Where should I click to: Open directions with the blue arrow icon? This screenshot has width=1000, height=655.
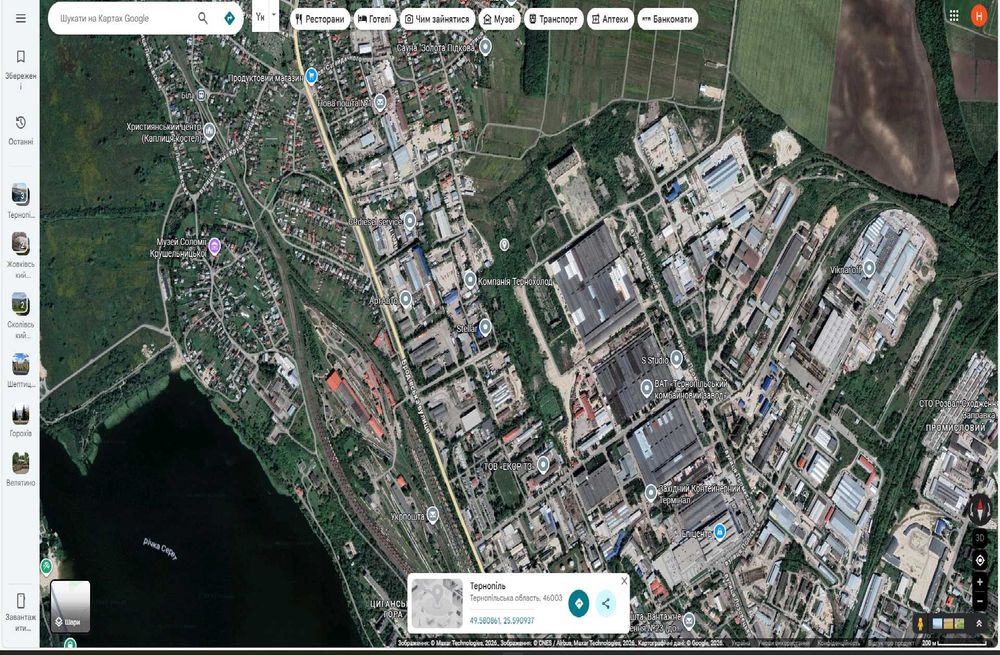[230, 18]
